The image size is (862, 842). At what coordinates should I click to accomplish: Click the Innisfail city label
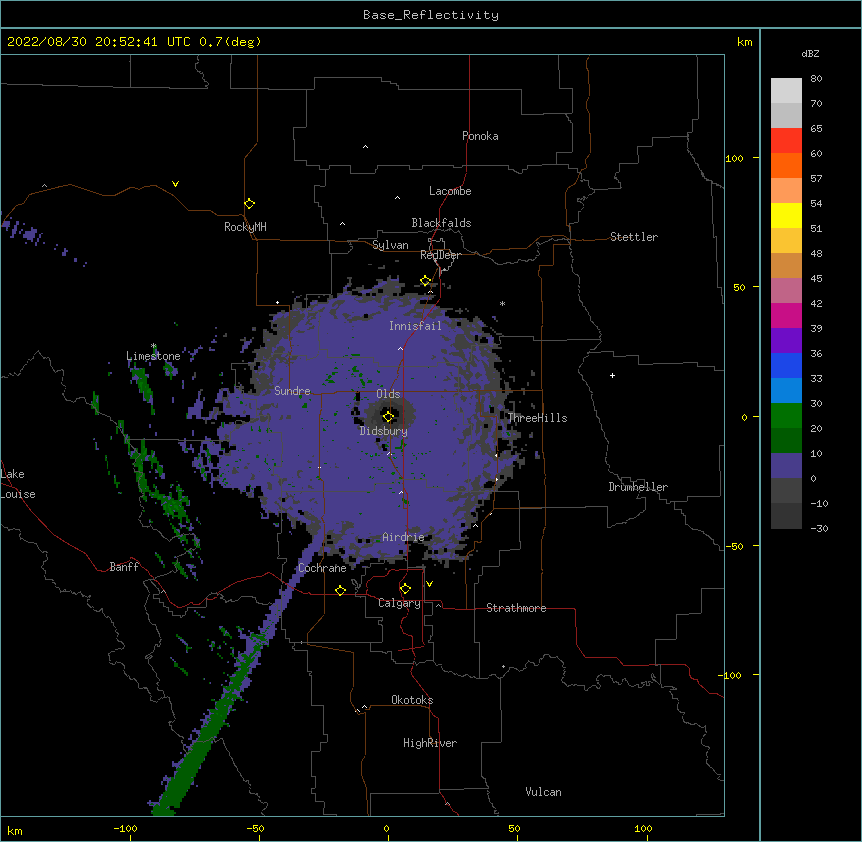415,326
